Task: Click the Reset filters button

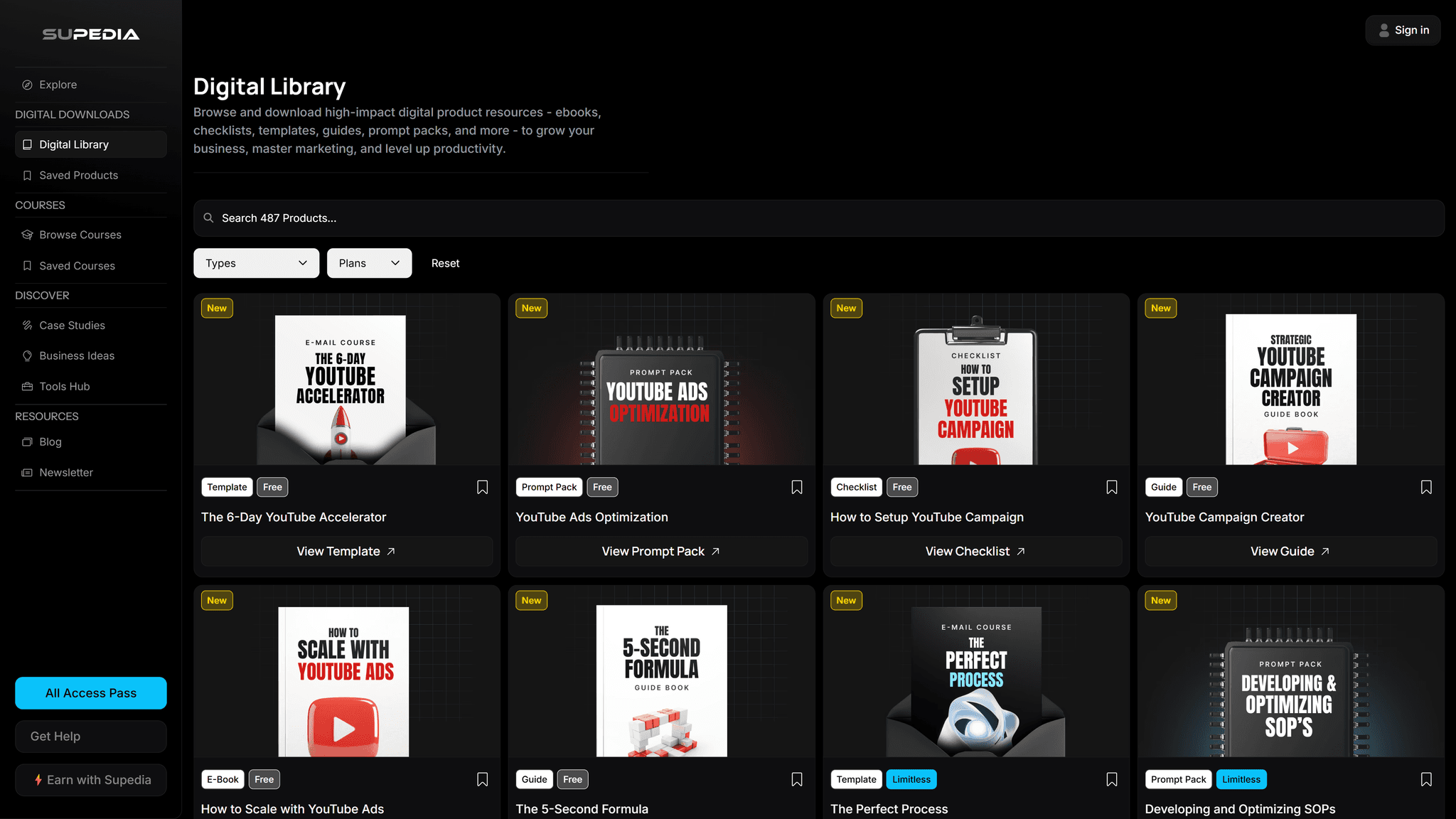Action: 445,263
